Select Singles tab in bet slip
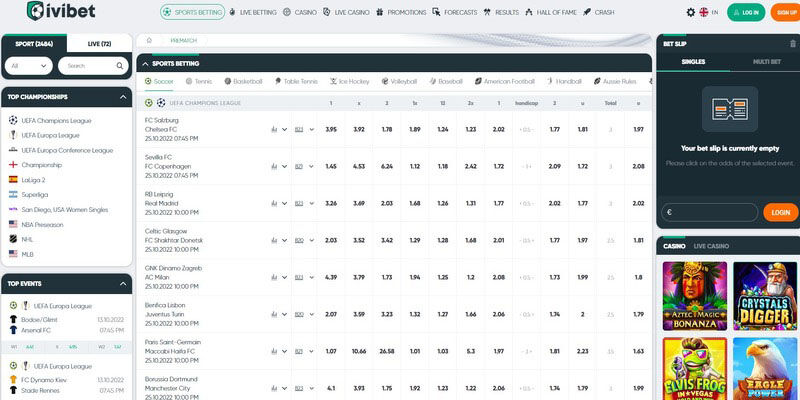 (693, 62)
